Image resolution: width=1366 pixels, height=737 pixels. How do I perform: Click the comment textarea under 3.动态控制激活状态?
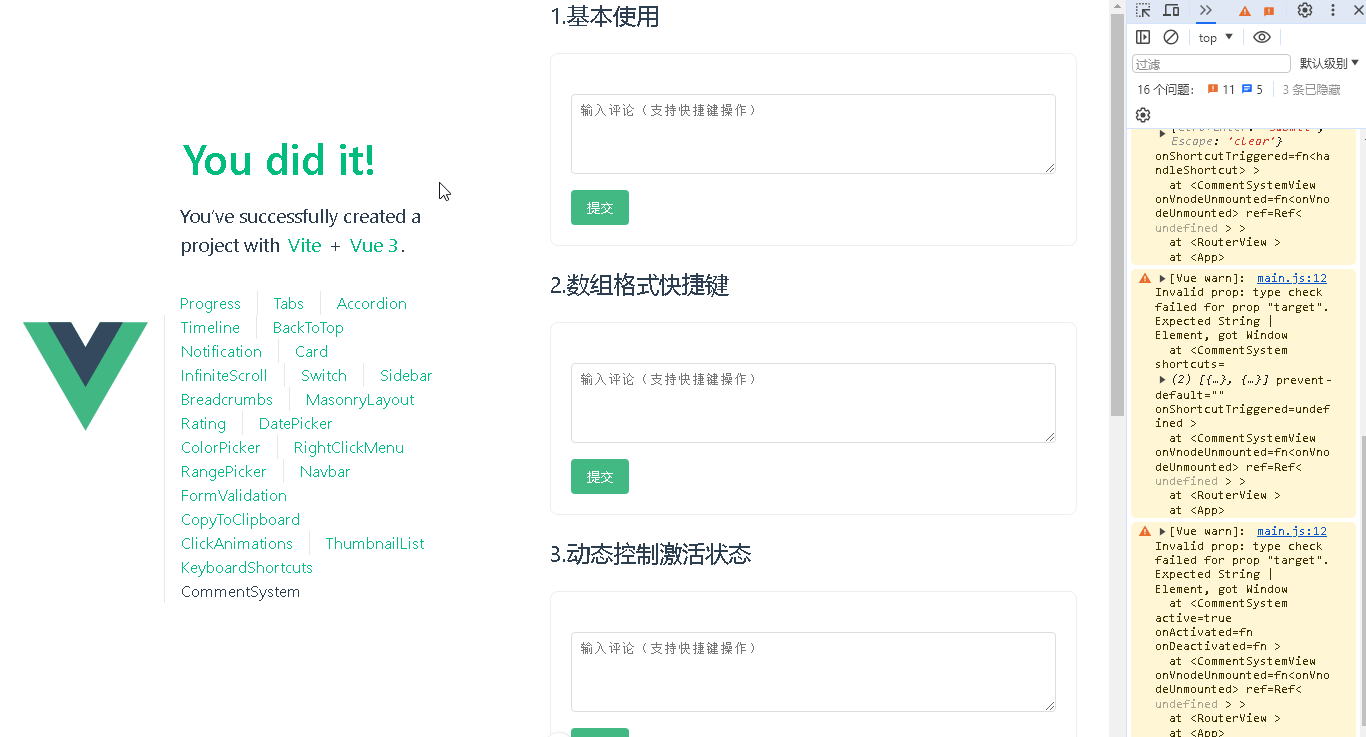[x=813, y=672]
